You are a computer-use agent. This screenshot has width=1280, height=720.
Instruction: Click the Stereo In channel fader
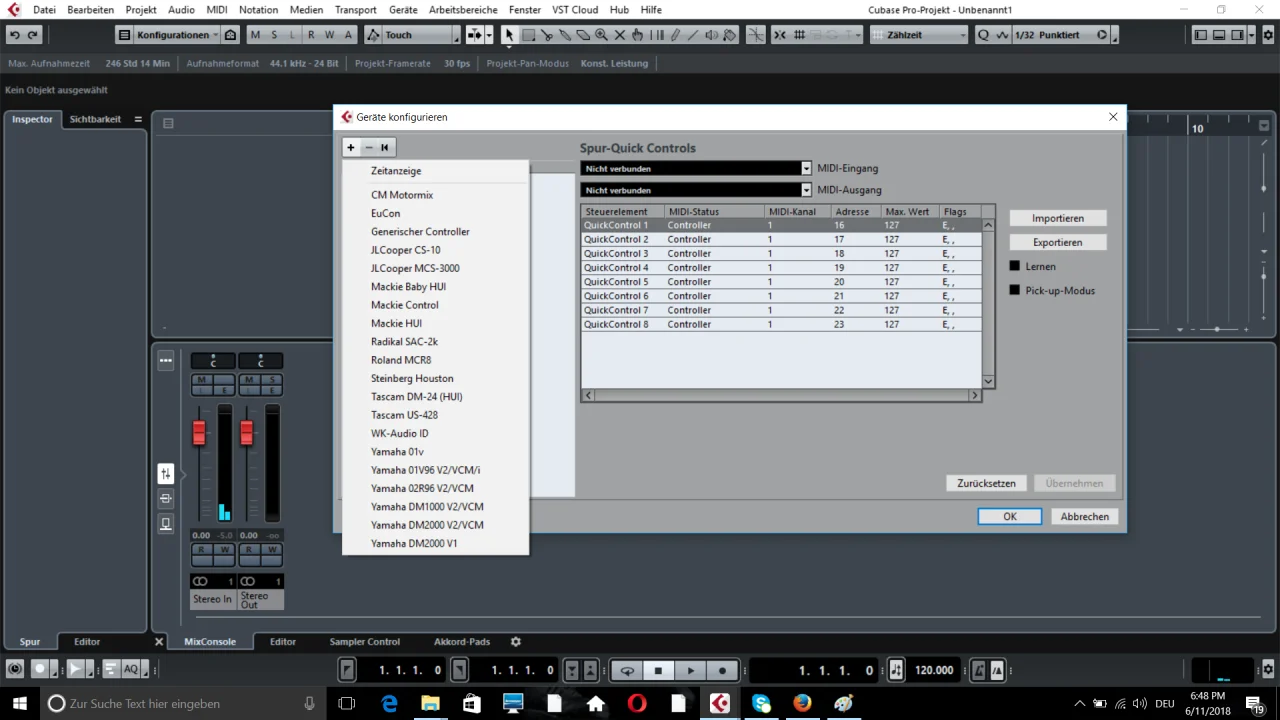tap(199, 432)
